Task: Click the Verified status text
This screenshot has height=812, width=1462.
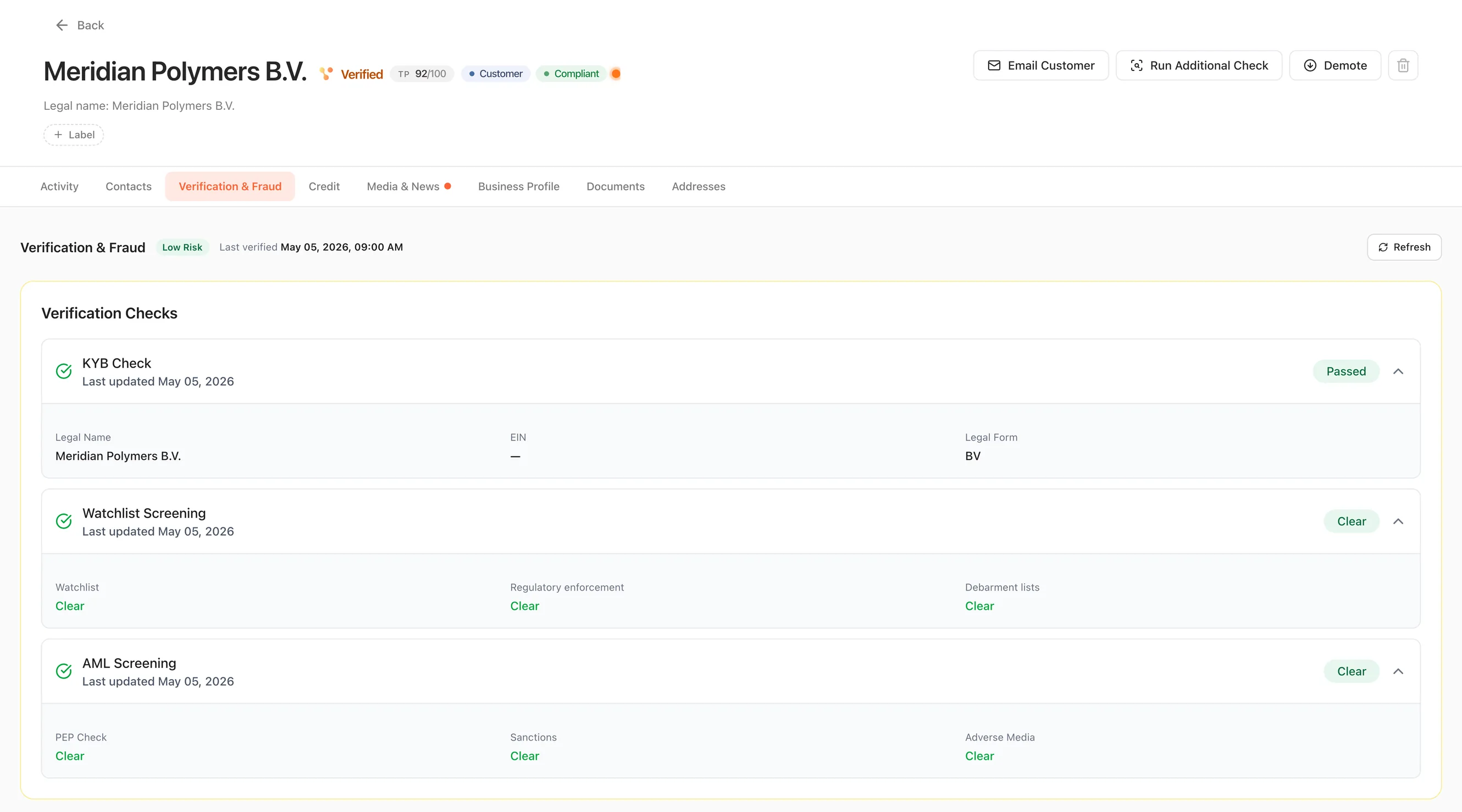Action: pyautogui.click(x=362, y=74)
